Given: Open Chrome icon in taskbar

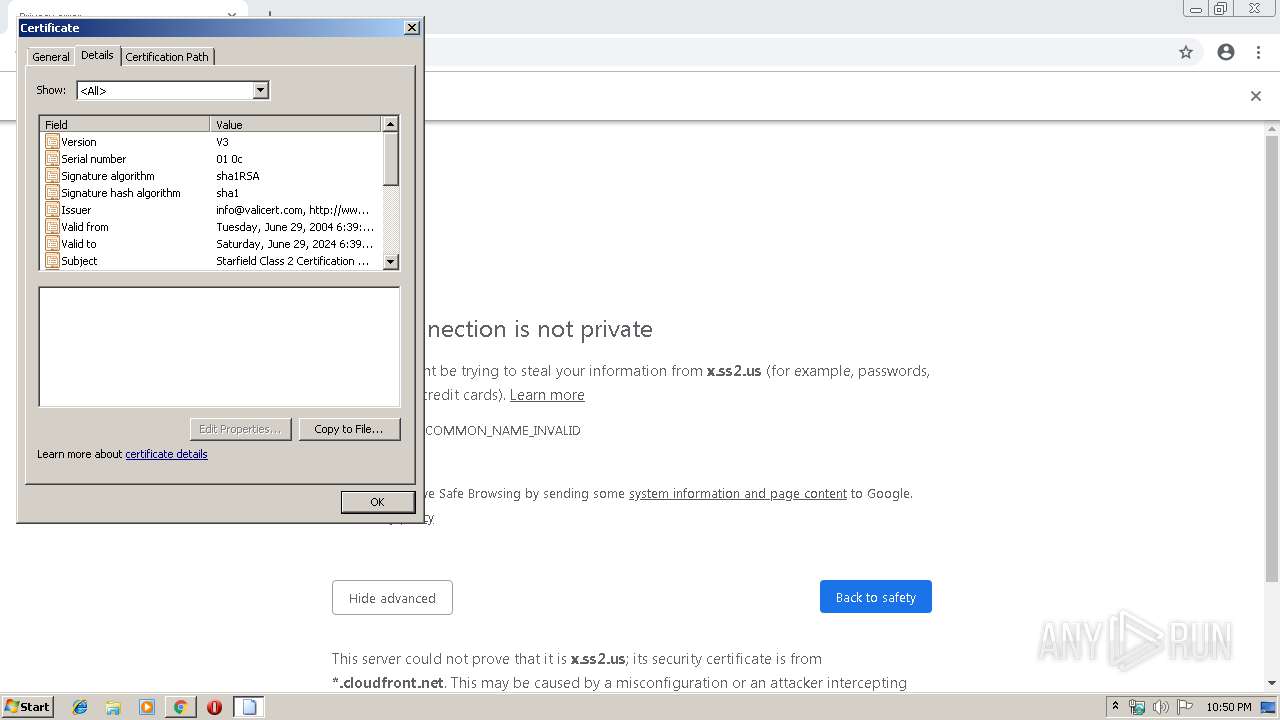Looking at the screenshot, I should (180, 707).
